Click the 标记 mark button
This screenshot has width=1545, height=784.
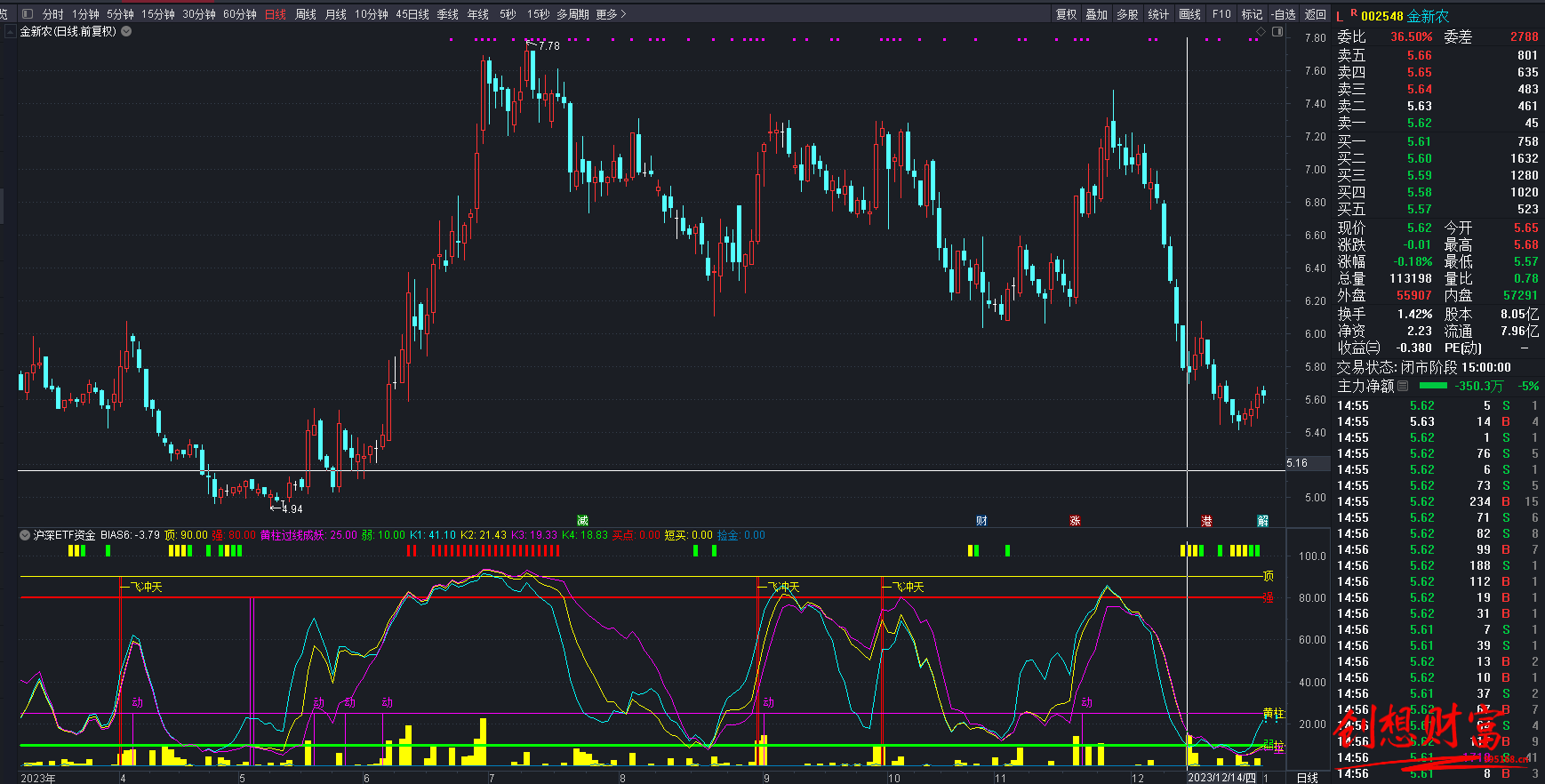point(1252,14)
